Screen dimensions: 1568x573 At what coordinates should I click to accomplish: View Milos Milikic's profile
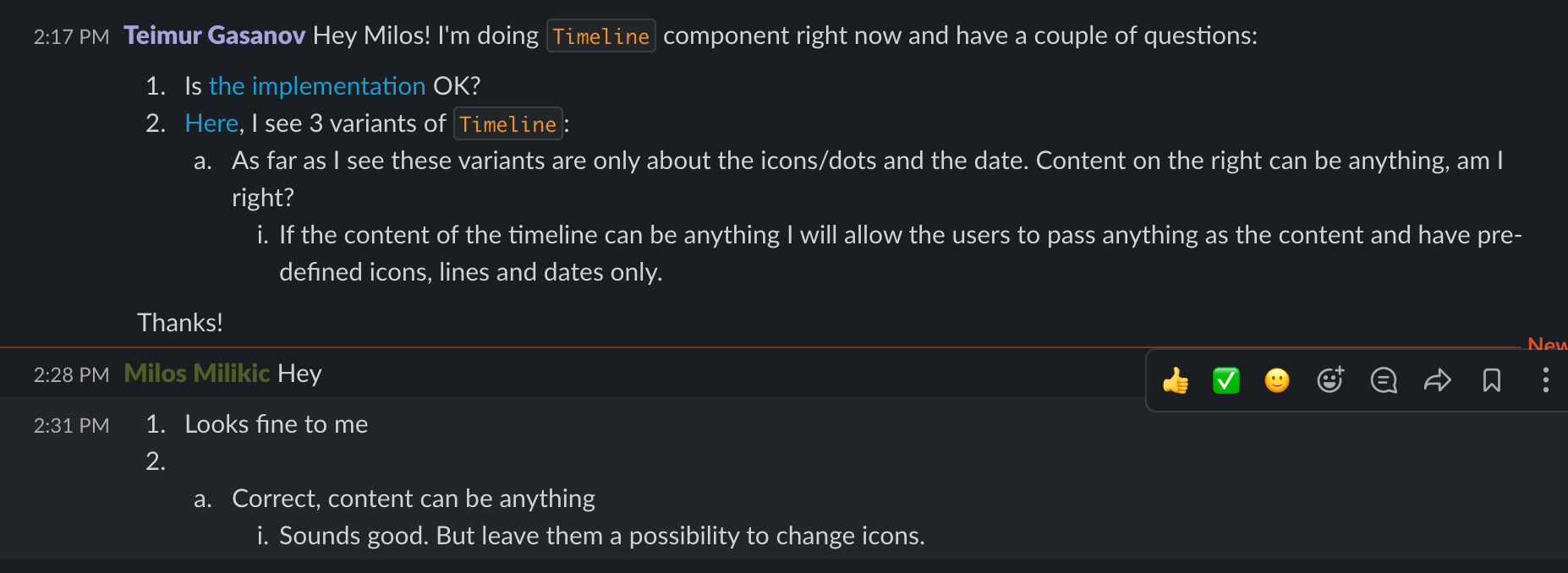(x=196, y=373)
